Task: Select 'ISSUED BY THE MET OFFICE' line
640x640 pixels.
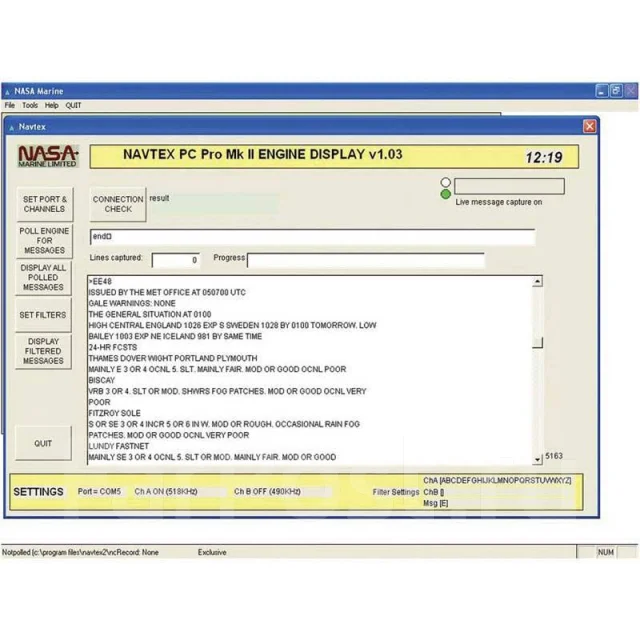Action: (167, 292)
